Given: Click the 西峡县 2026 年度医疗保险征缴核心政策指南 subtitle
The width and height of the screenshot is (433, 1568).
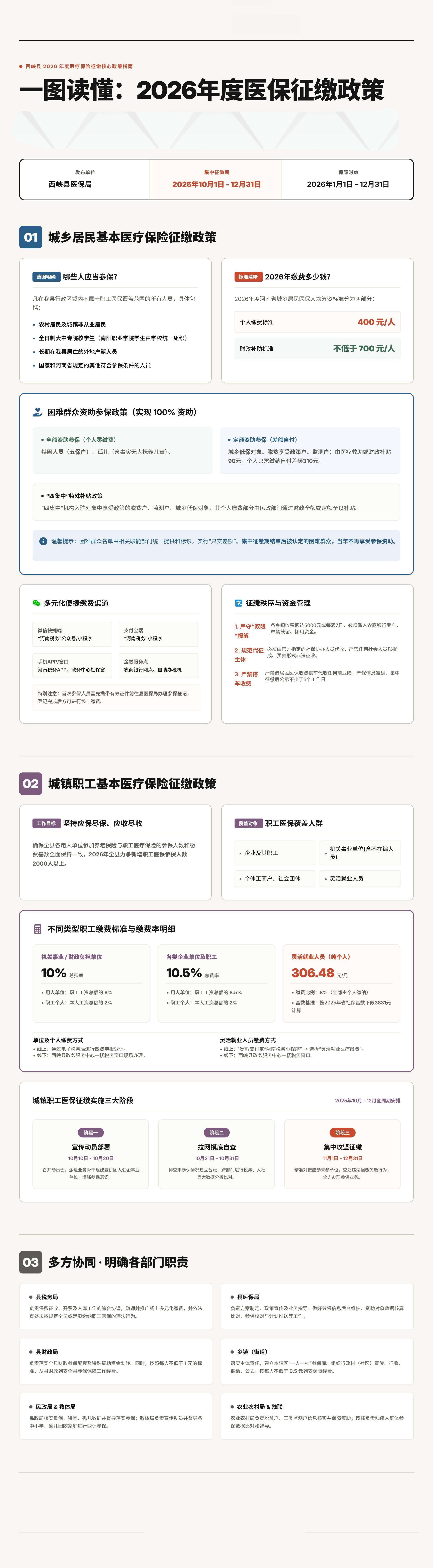Looking at the screenshot, I should [79, 66].
